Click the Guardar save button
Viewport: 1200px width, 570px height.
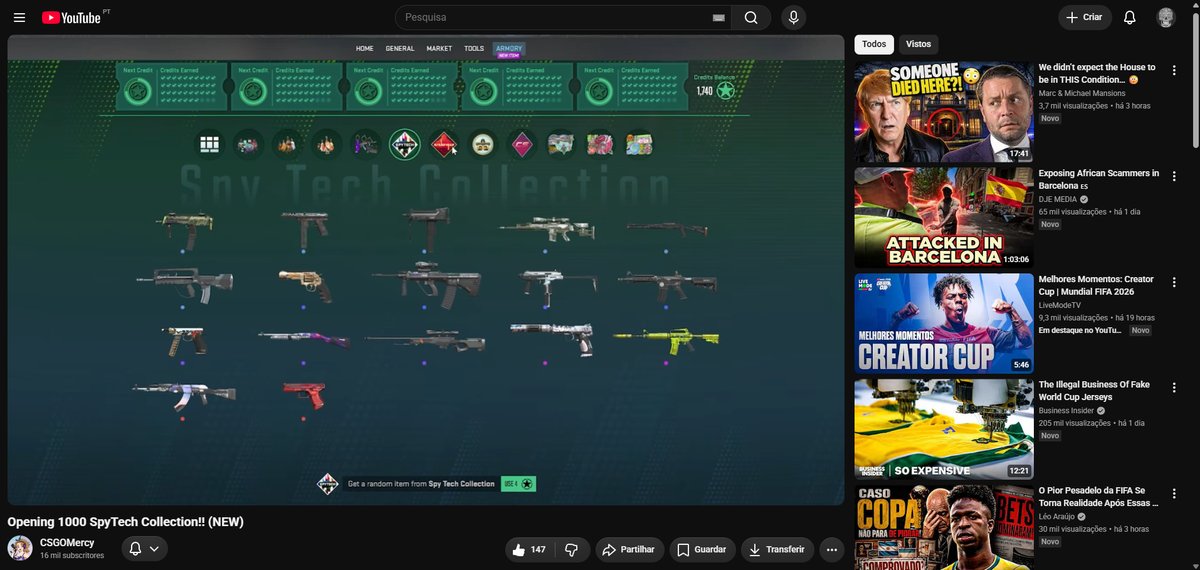(x=701, y=549)
